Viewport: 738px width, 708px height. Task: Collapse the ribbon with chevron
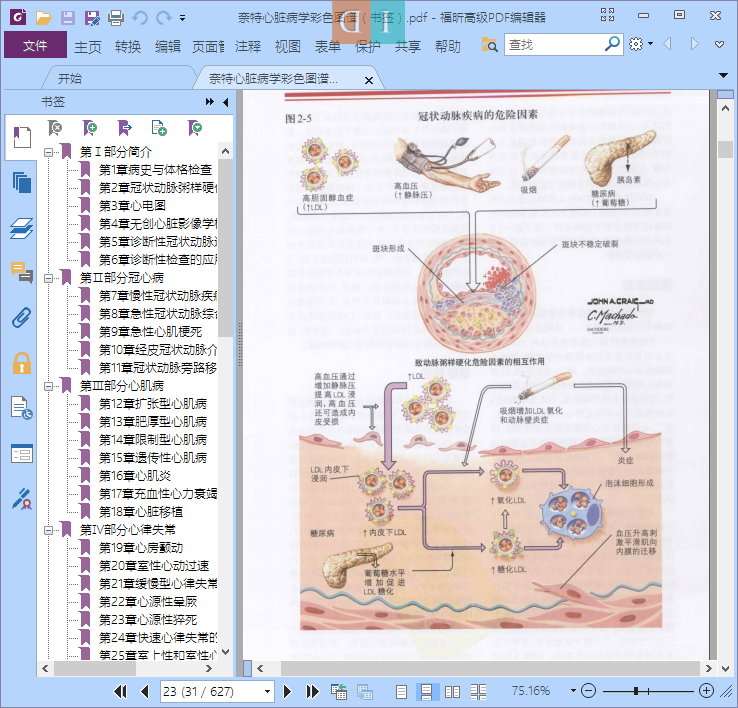pos(719,44)
